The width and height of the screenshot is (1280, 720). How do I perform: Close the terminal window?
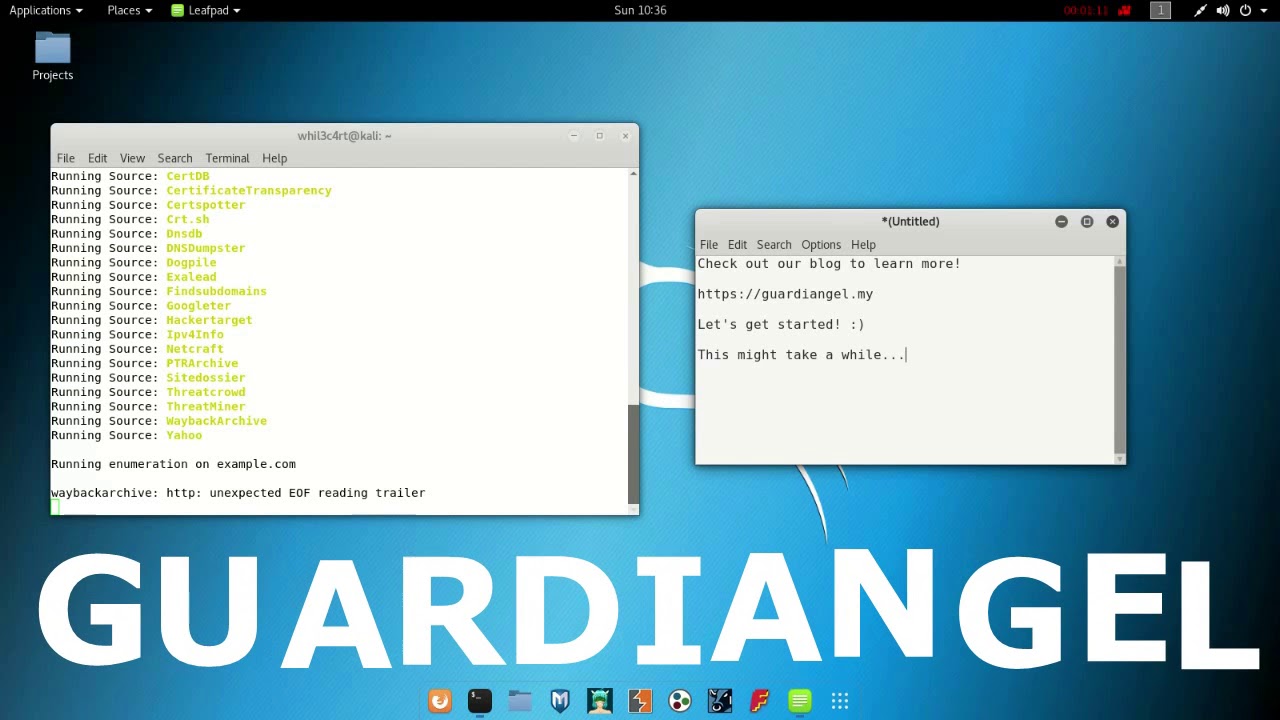pyautogui.click(x=625, y=136)
